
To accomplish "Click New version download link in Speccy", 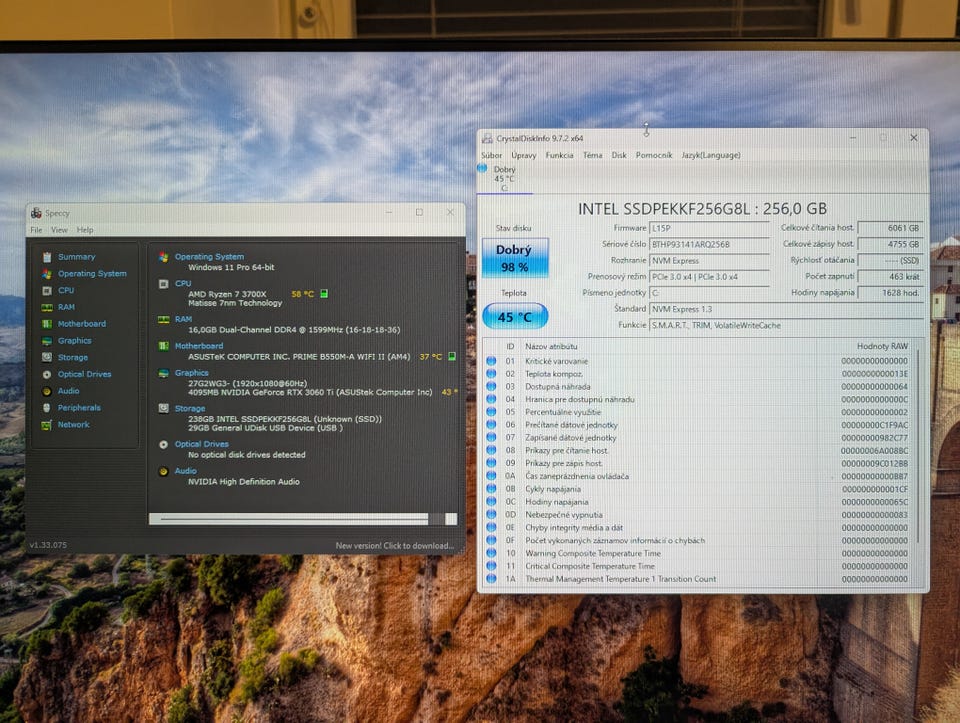I will [394, 545].
